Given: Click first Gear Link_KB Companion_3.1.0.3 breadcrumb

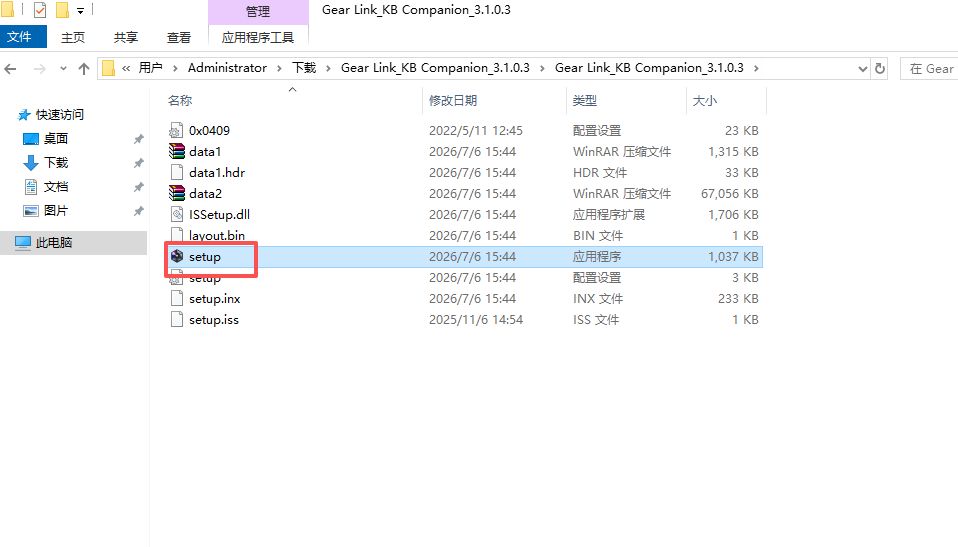Looking at the screenshot, I should click(435, 68).
